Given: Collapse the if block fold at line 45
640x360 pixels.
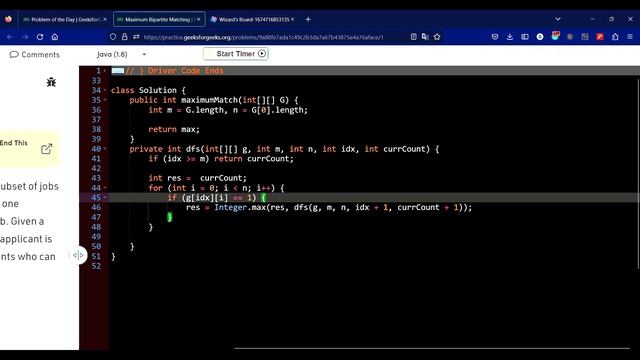Looking at the screenshot, I should point(105,198).
